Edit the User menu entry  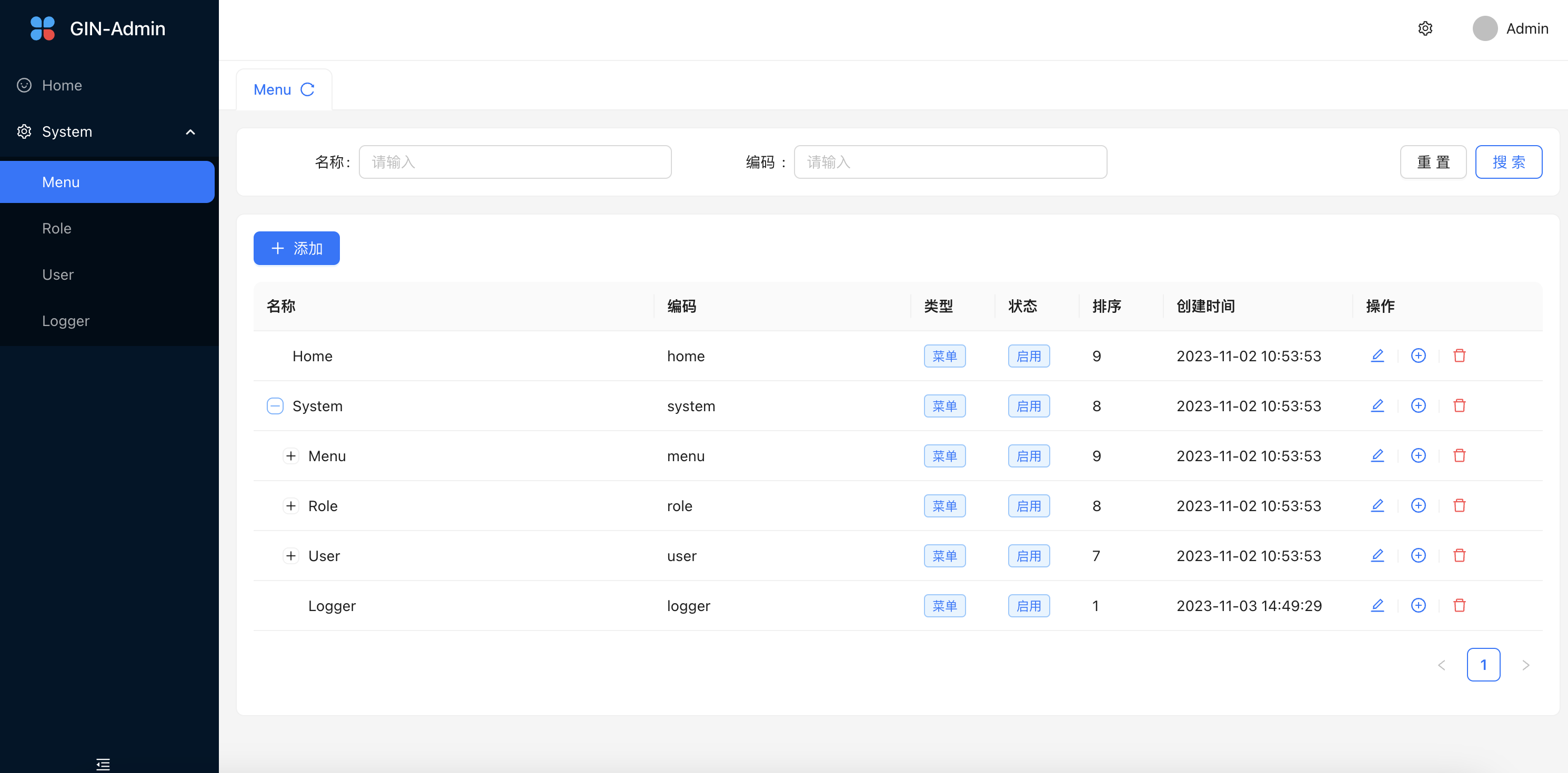[1377, 555]
